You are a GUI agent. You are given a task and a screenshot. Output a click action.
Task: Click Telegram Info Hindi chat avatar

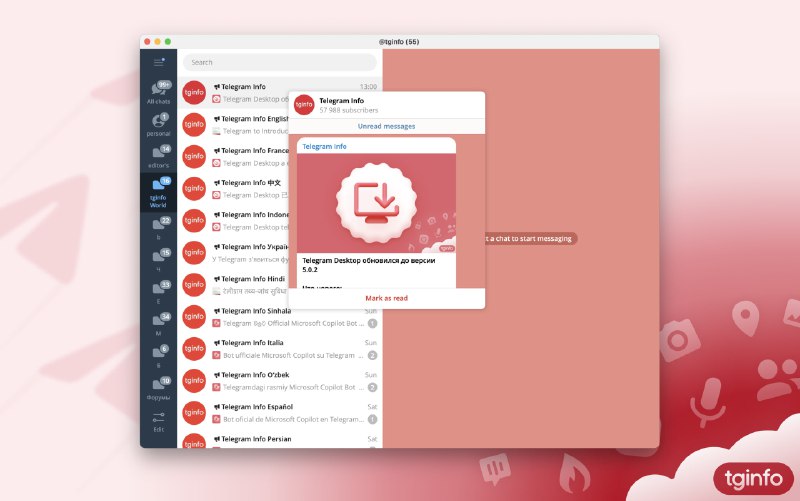pyautogui.click(x=194, y=285)
